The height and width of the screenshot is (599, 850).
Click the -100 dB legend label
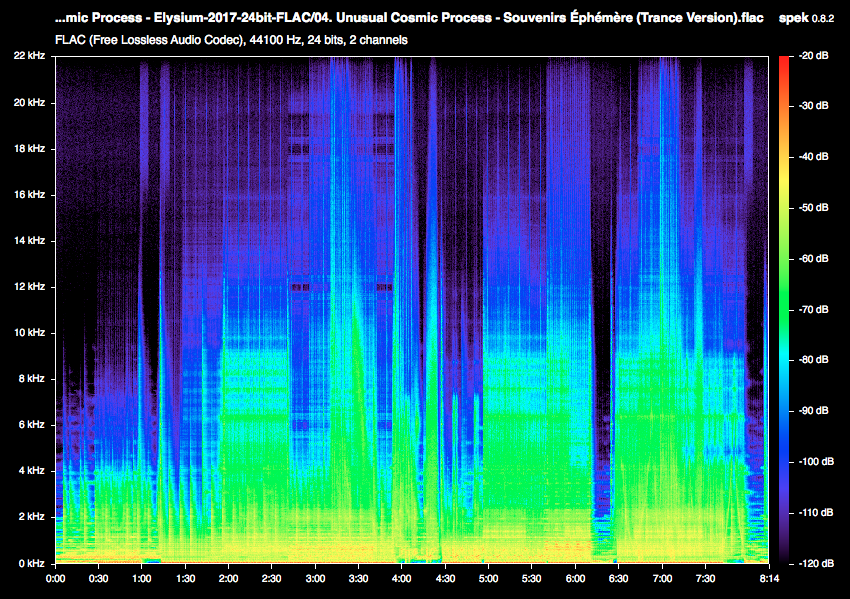tap(816, 461)
